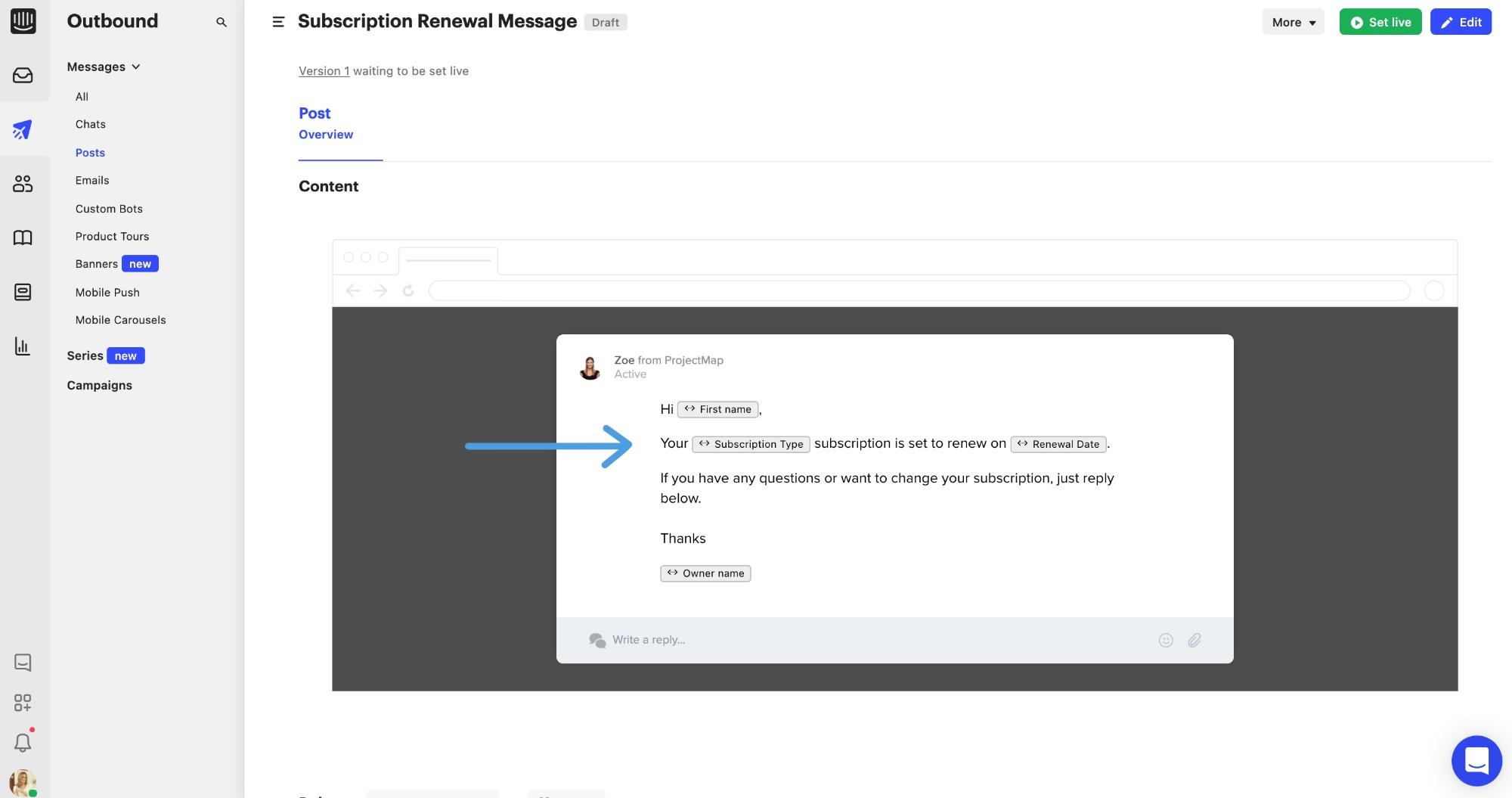Select the Outbound paper plane icon
Viewport: 1512px width, 798px height.
[23, 129]
